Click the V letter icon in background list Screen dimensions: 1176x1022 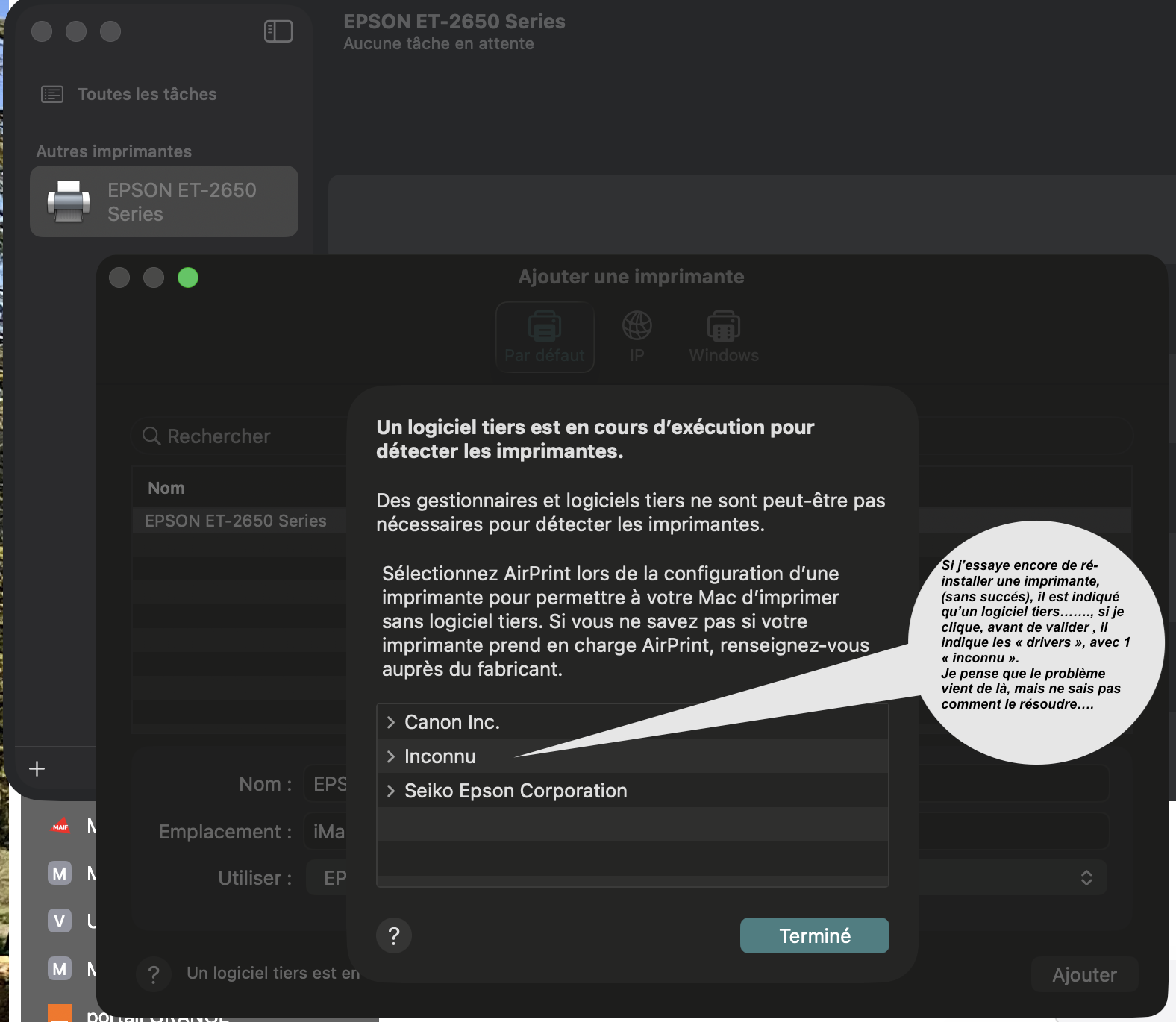[60, 921]
